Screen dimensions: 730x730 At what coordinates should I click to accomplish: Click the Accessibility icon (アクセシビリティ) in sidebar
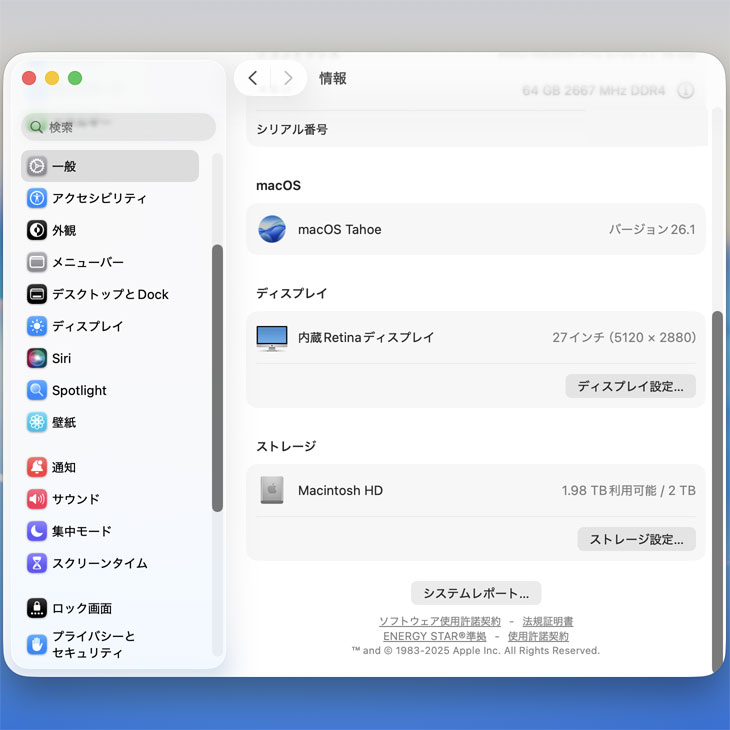(37, 198)
